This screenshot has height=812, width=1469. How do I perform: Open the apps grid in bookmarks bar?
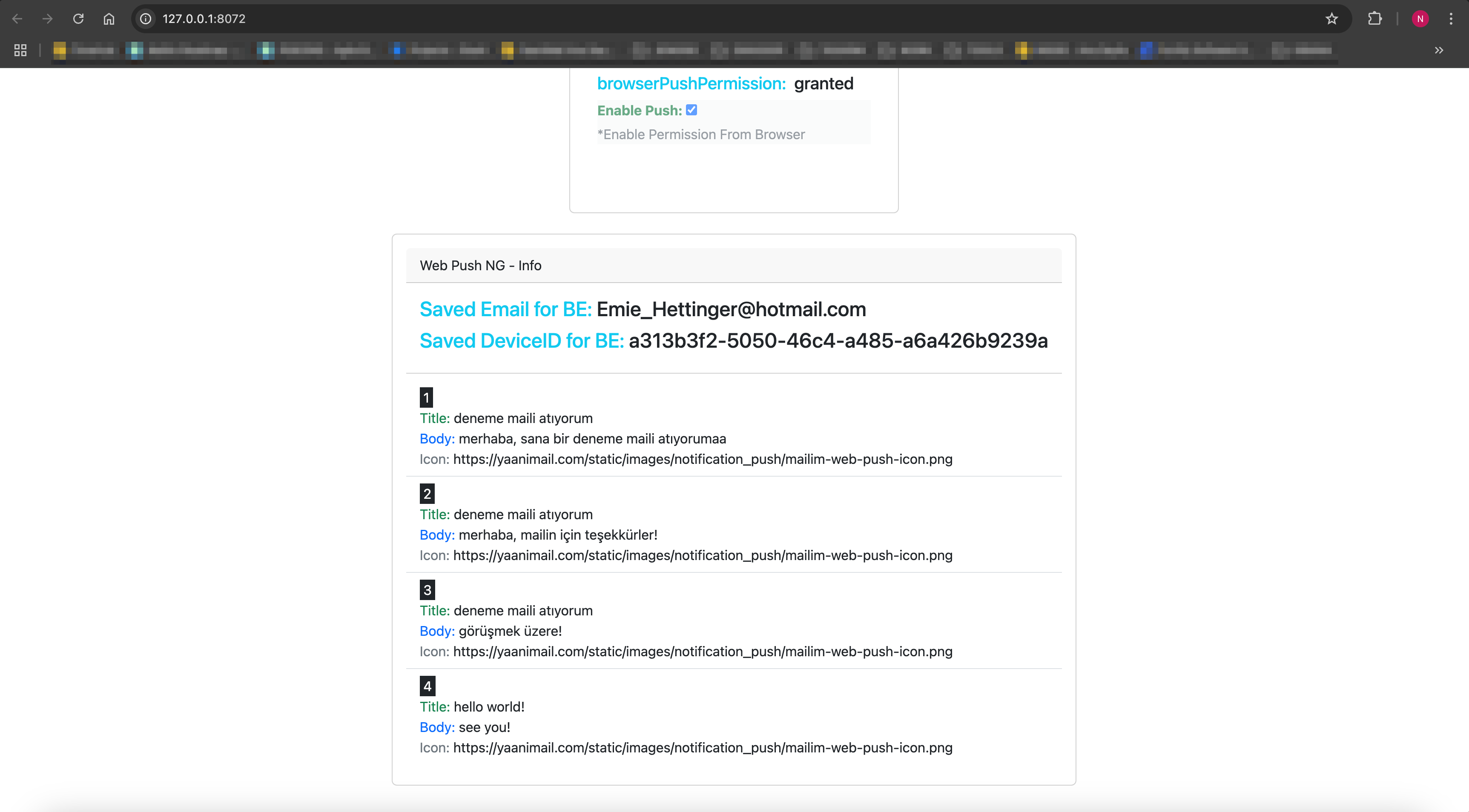20,50
